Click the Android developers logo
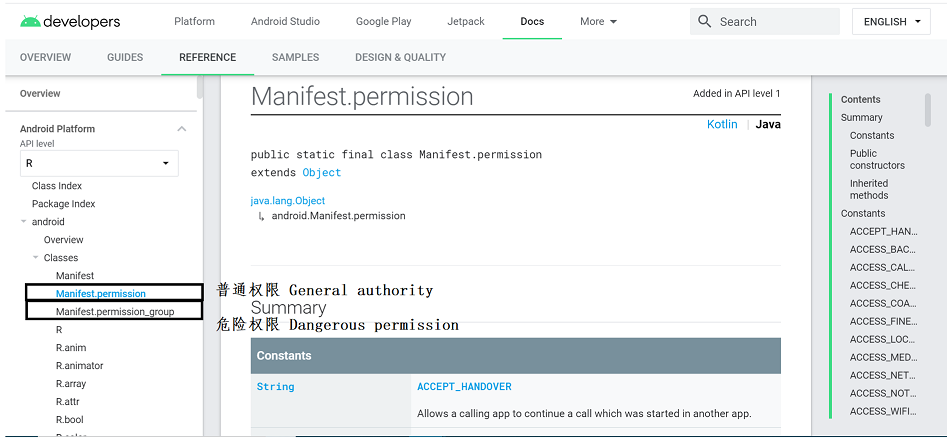Viewport: 947px width, 438px height. point(70,22)
